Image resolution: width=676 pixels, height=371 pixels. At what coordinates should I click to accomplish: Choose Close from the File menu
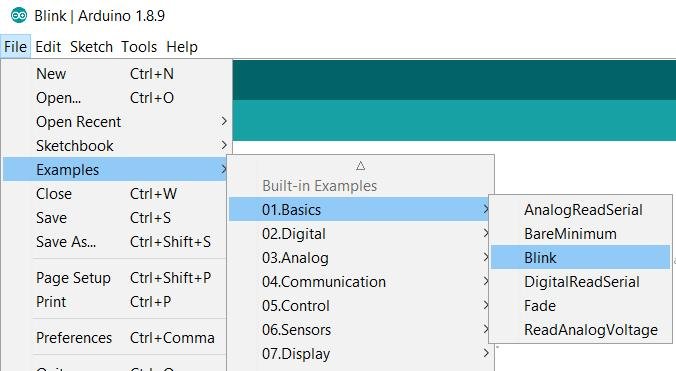(114, 193)
